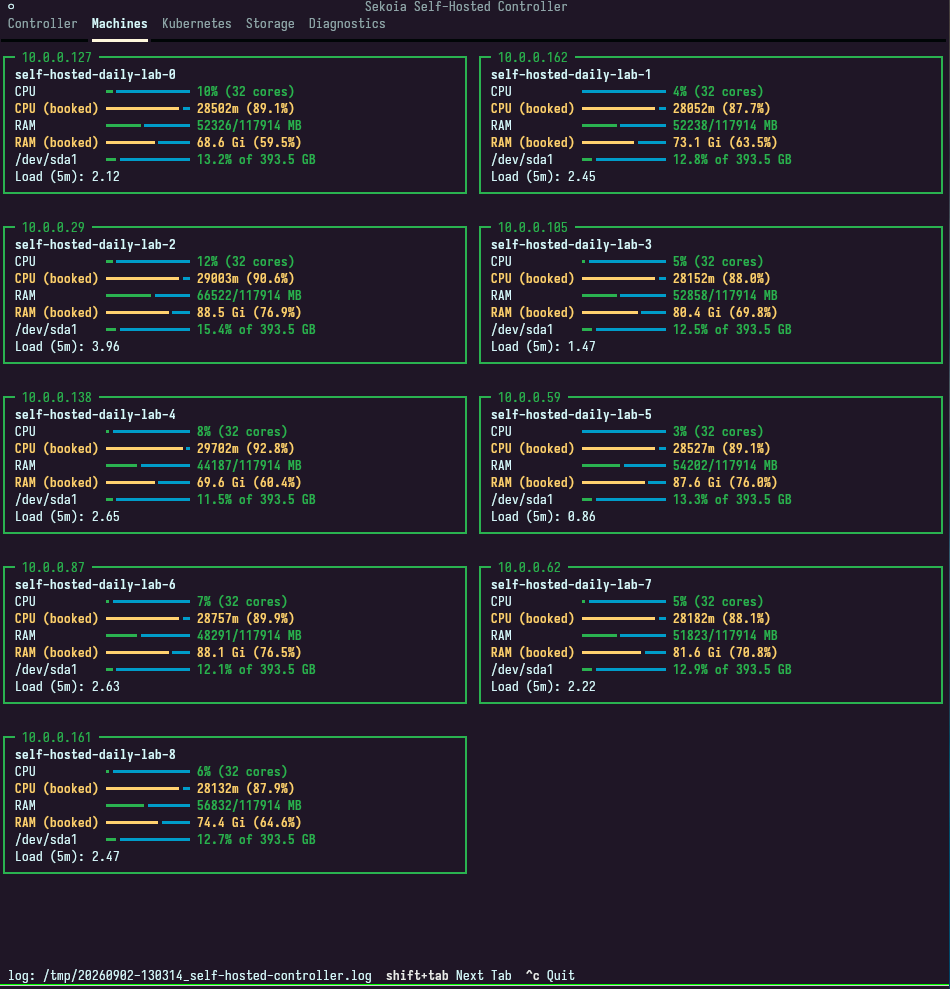Select machine name self-hosted-daily-lab-3
The image size is (950, 989).
click(571, 244)
